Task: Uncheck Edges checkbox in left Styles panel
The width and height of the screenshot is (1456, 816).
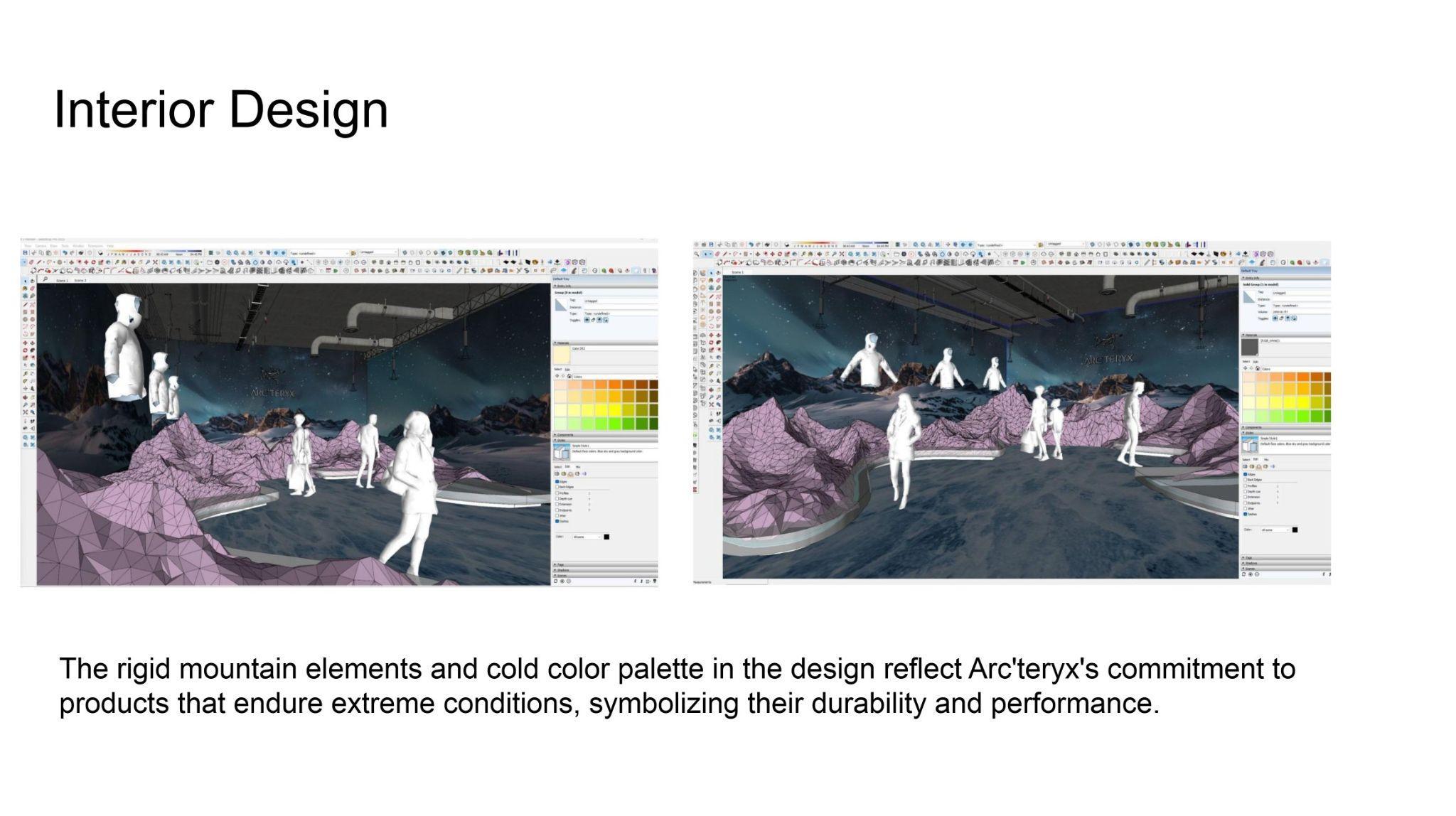Action: click(x=557, y=481)
